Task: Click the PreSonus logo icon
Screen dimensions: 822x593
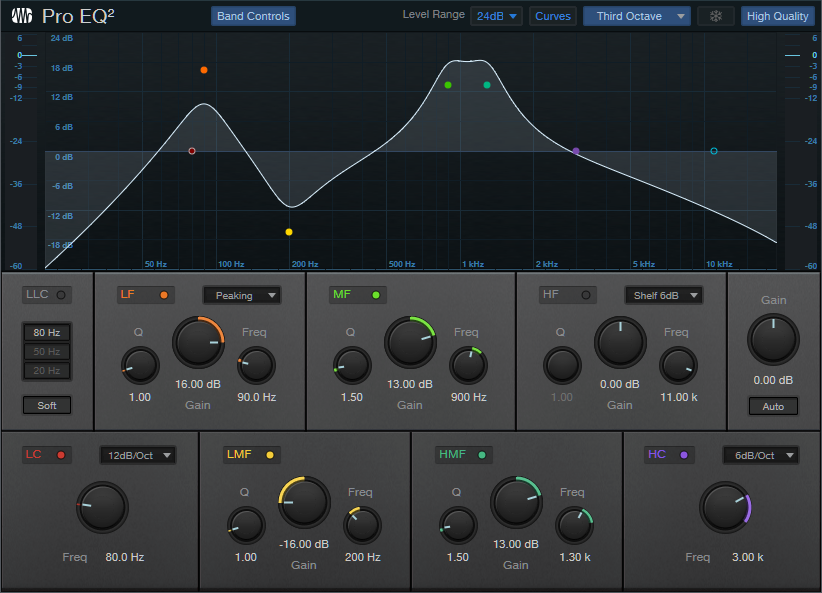Action: 20,16
